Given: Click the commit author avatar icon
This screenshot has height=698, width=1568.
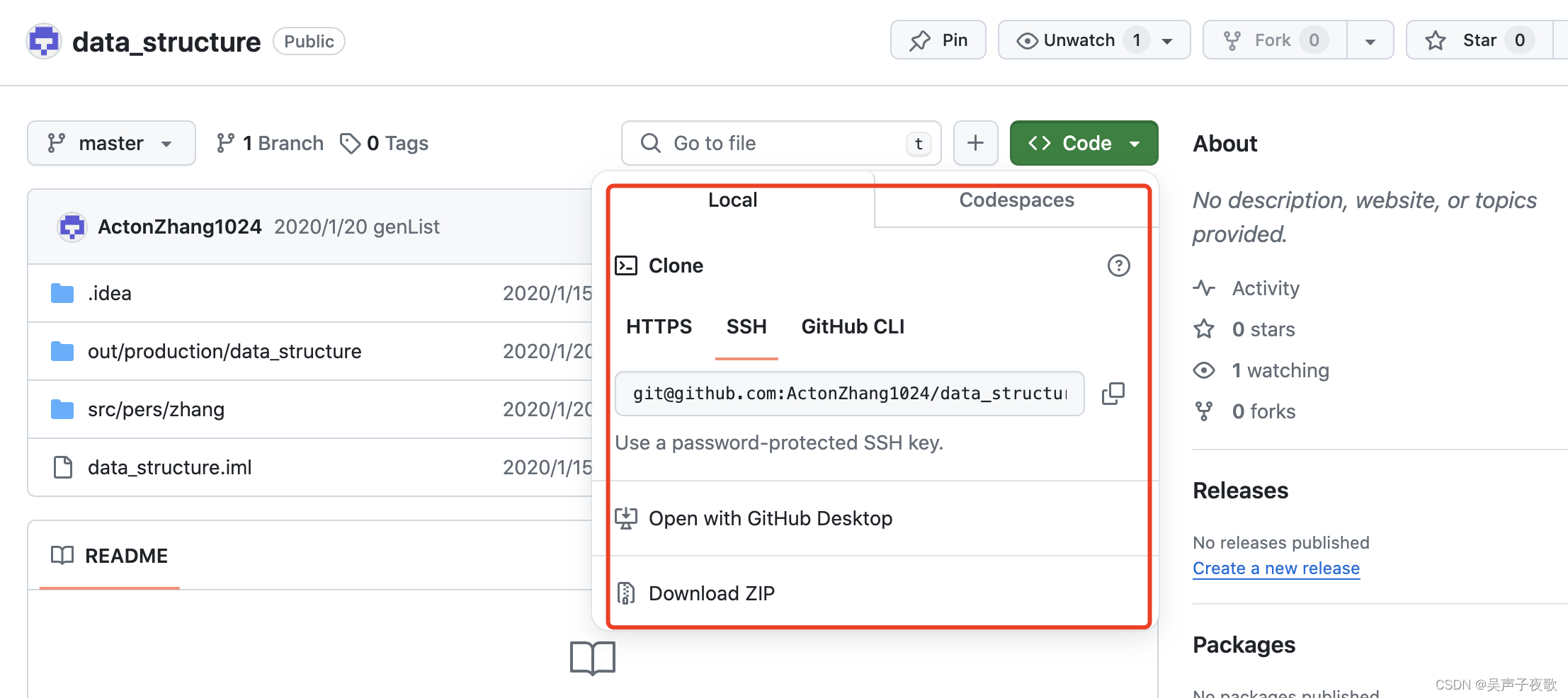Looking at the screenshot, I should tap(72, 227).
